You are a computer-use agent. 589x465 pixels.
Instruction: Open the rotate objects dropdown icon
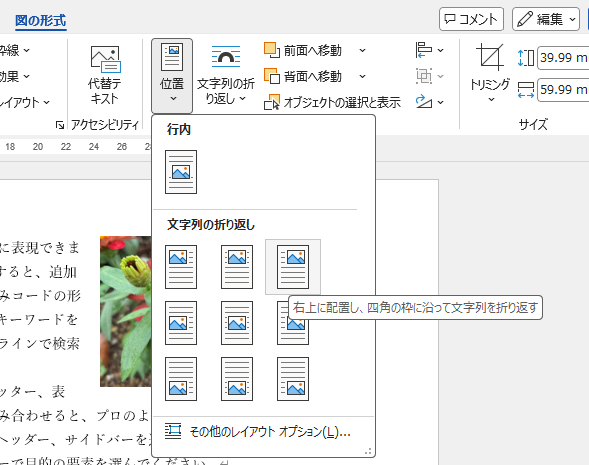pos(430,102)
